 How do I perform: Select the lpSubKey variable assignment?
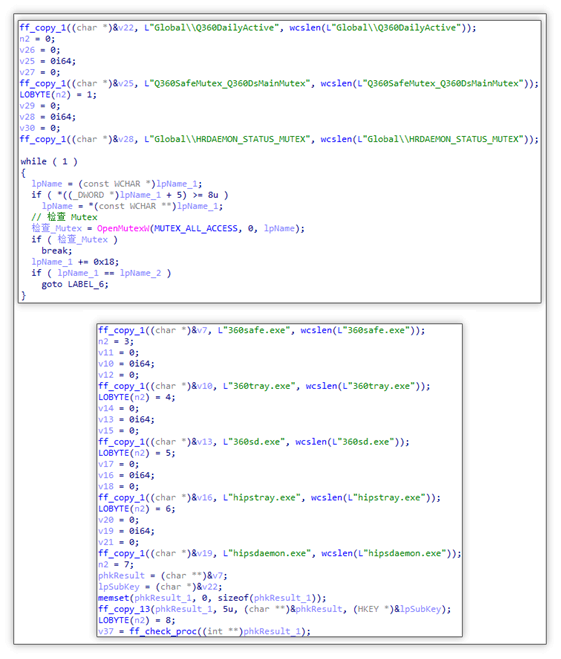(160, 587)
